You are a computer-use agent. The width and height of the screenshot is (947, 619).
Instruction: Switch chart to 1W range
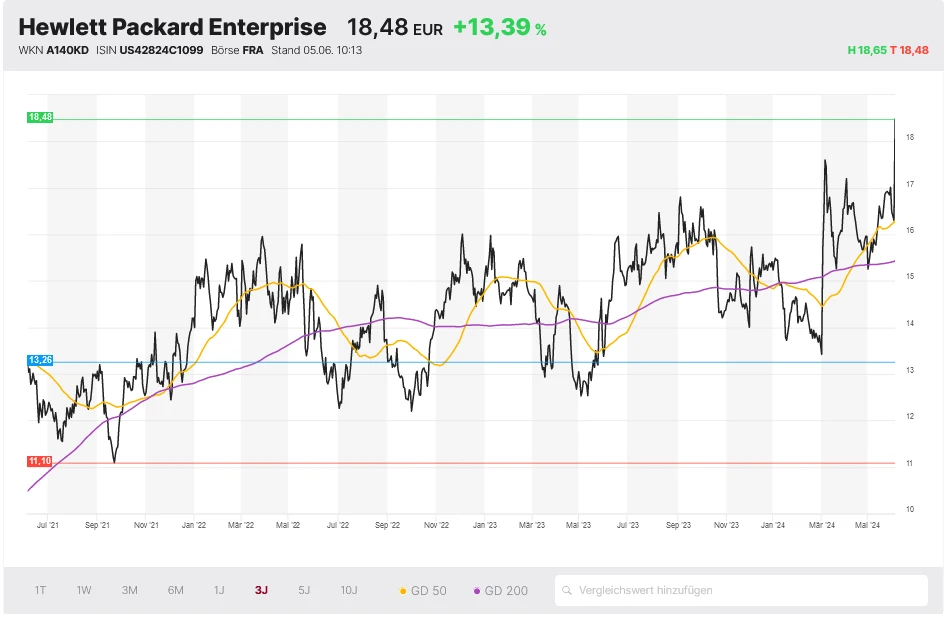click(84, 590)
